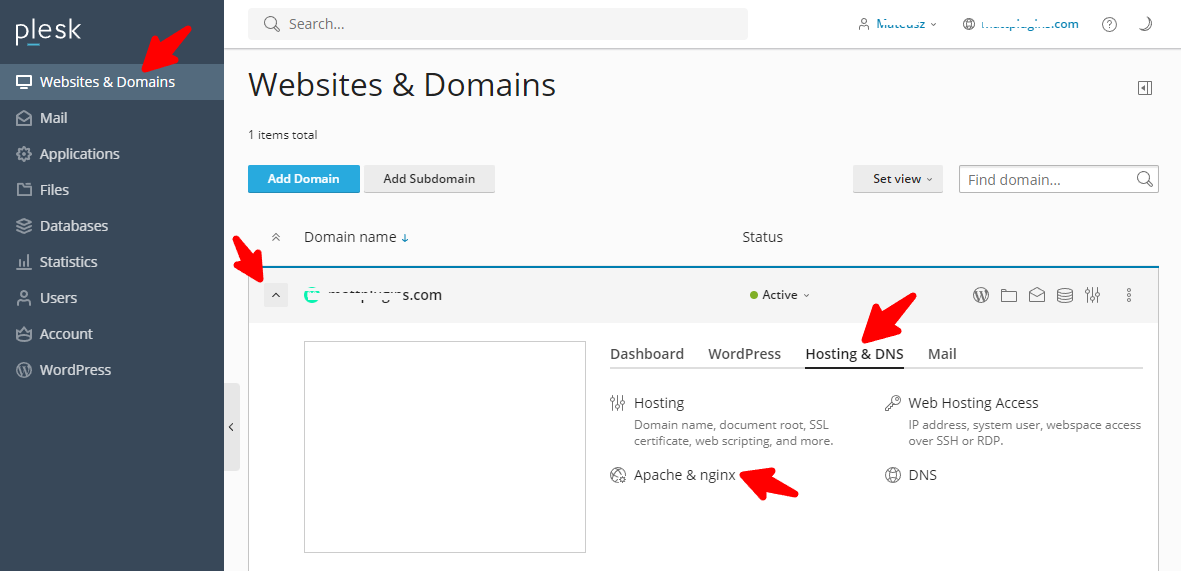Screen dimensions: 1181x571
Task: Click the Plesk logo
Action: coord(48,32)
